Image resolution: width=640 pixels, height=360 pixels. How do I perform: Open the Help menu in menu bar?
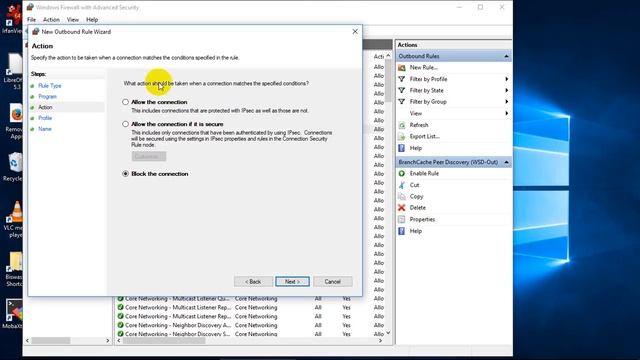coord(92,19)
